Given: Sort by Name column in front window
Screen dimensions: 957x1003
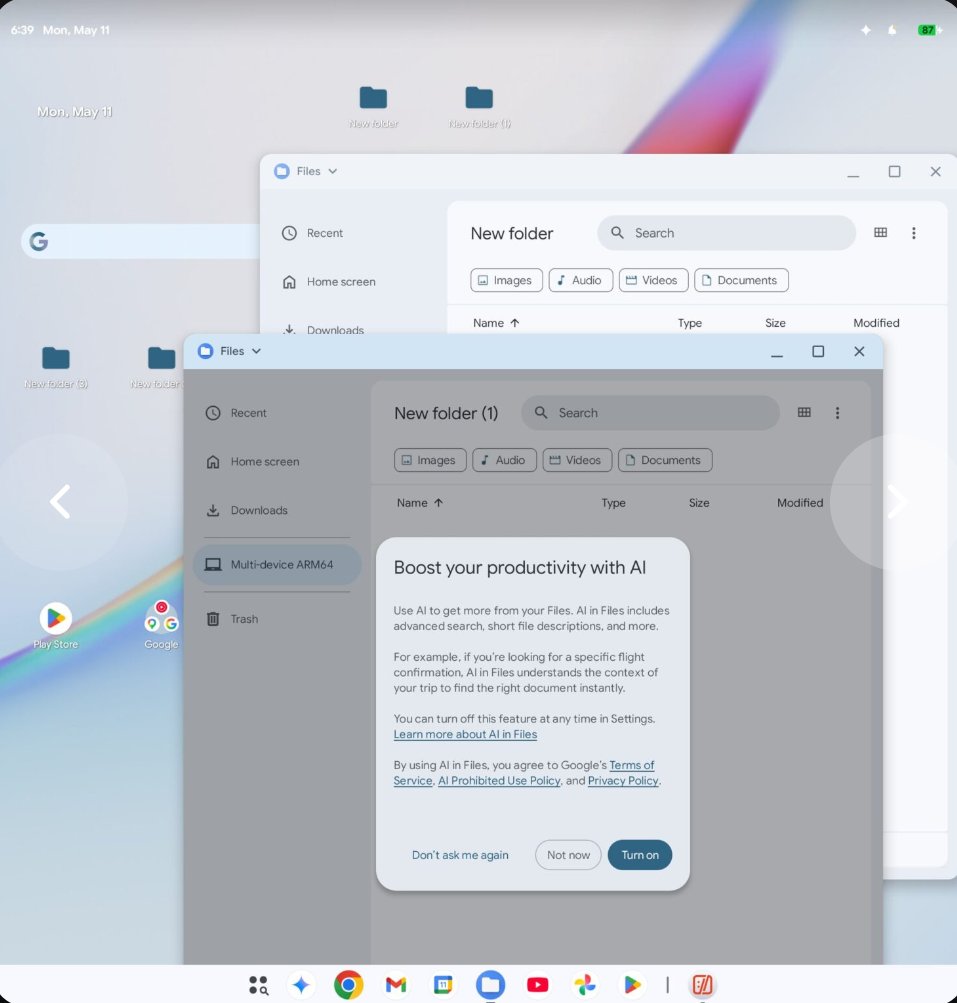Looking at the screenshot, I should click(x=419, y=503).
